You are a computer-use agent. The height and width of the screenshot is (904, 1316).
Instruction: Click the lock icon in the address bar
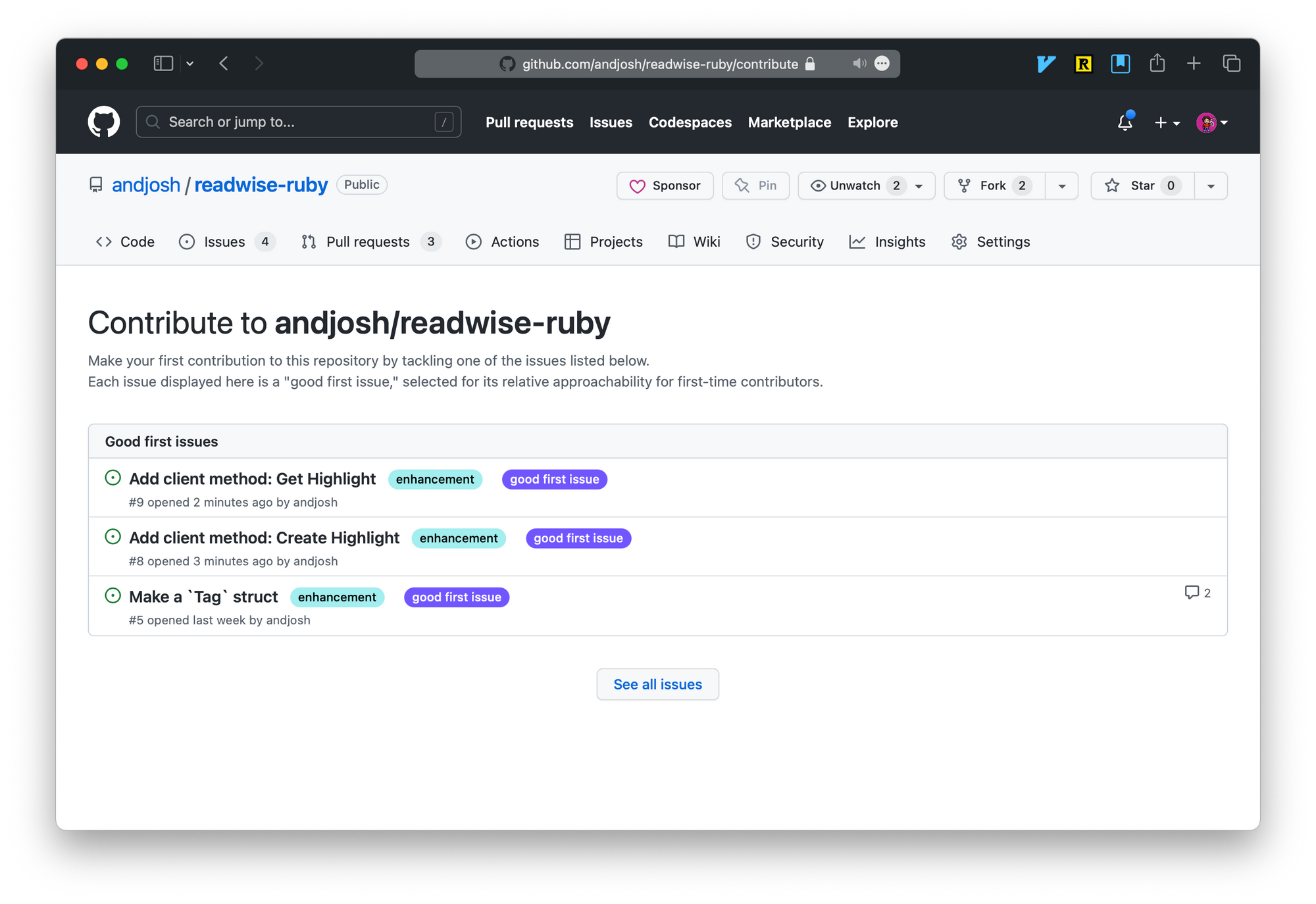click(x=810, y=64)
